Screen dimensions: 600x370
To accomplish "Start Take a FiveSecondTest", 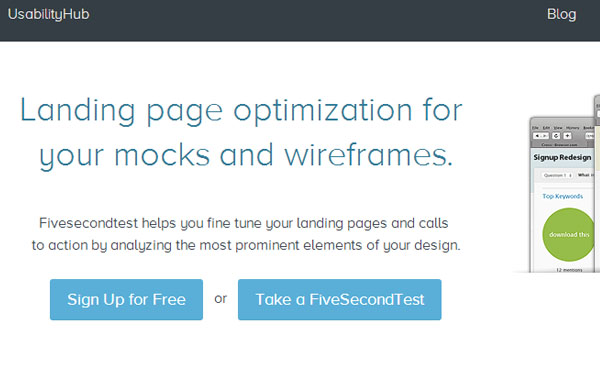I will [x=339, y=299].
